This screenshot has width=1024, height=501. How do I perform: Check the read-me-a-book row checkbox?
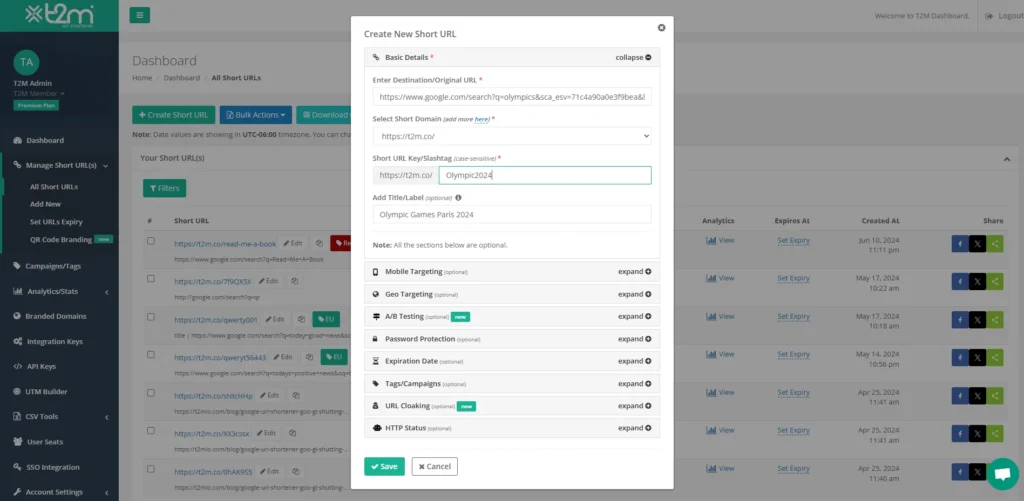click(x=151, y=240)
